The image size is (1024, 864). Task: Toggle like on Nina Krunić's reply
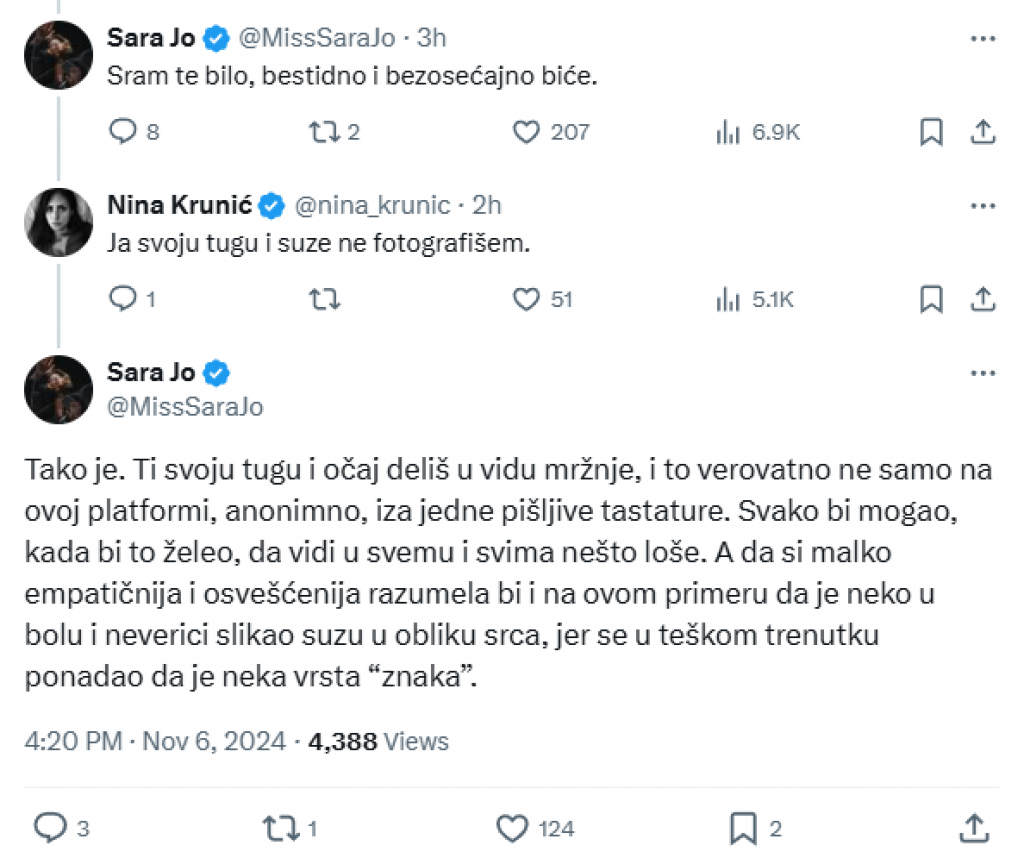[x=525, y=298]
